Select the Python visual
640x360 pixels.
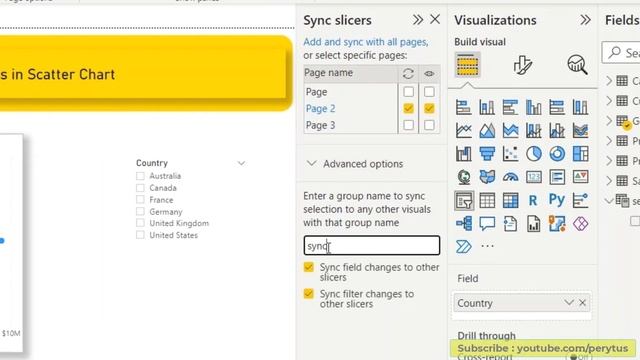tap(557, 200)
